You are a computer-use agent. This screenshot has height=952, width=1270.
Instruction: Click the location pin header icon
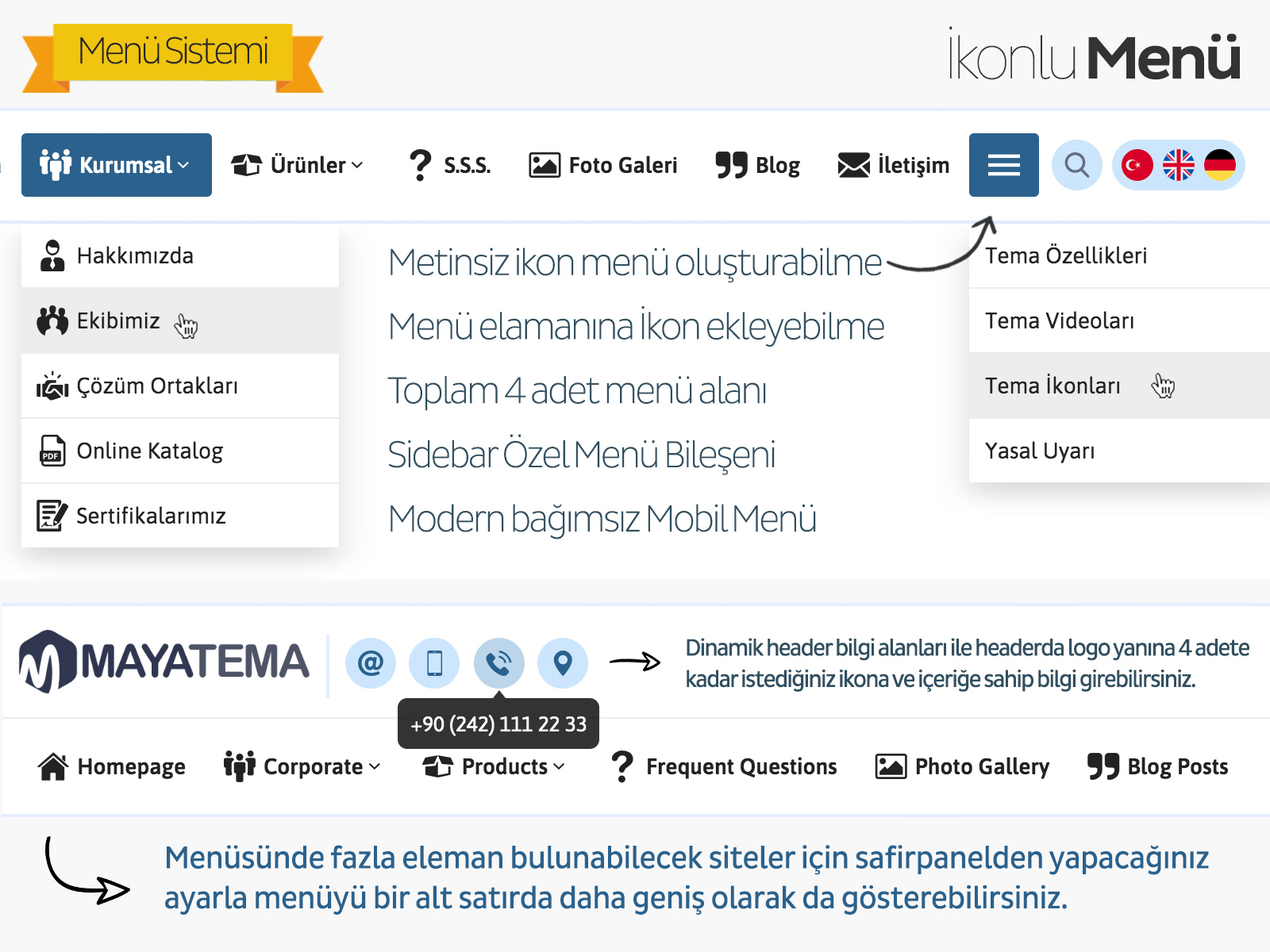point(563,662)
